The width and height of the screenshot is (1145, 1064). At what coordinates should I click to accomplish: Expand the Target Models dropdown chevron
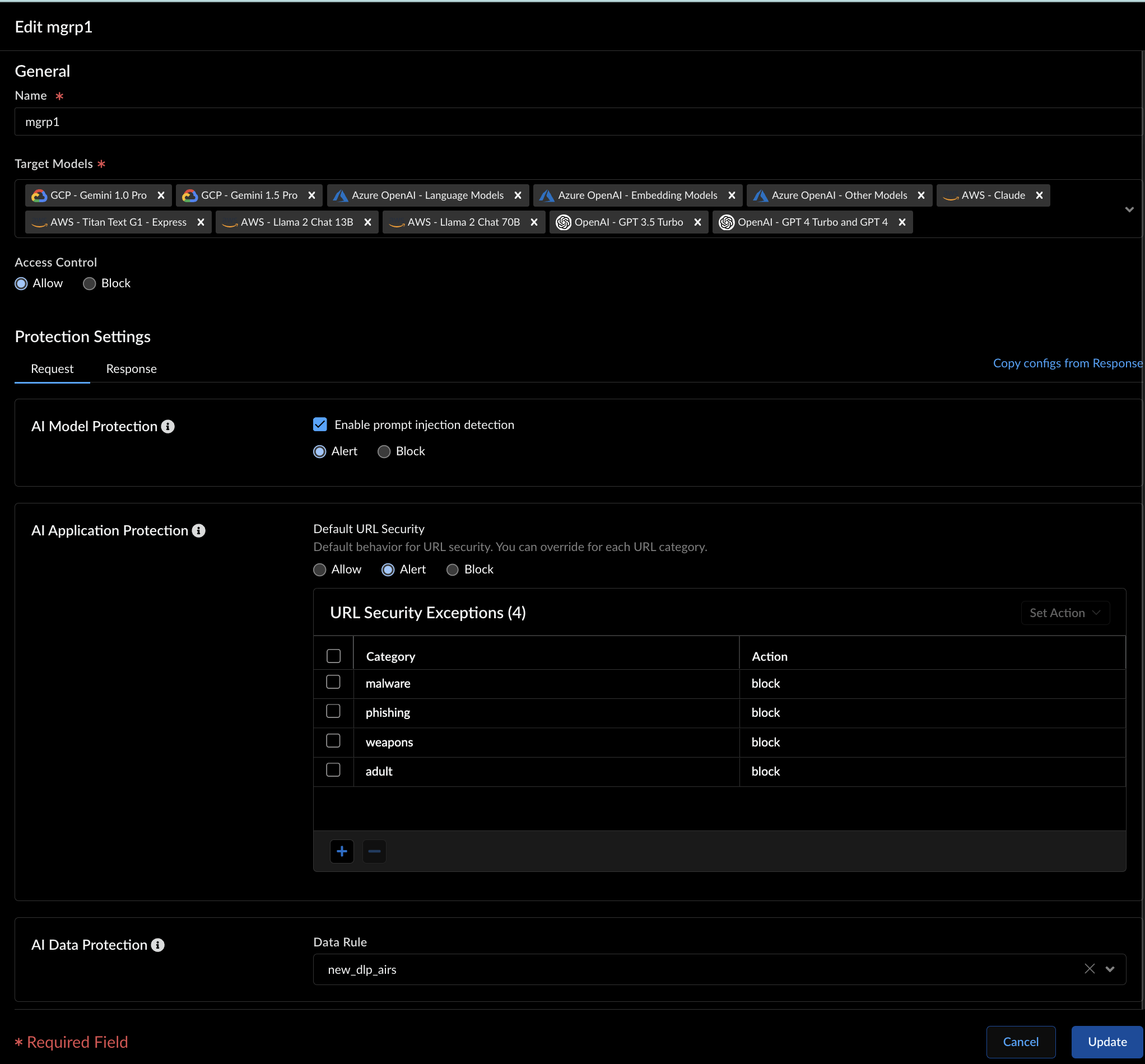point(1129,209)
